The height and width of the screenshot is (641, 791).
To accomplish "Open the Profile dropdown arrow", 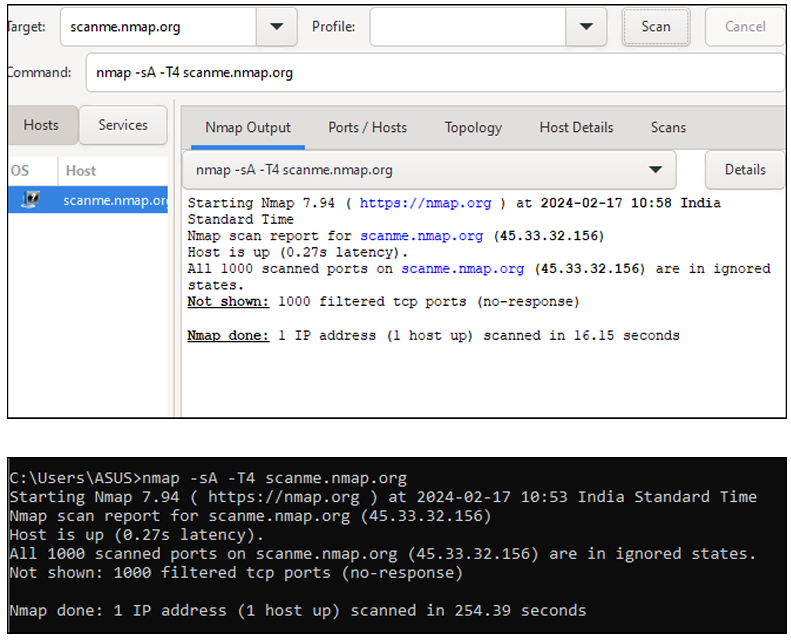I will click(586, 27).
